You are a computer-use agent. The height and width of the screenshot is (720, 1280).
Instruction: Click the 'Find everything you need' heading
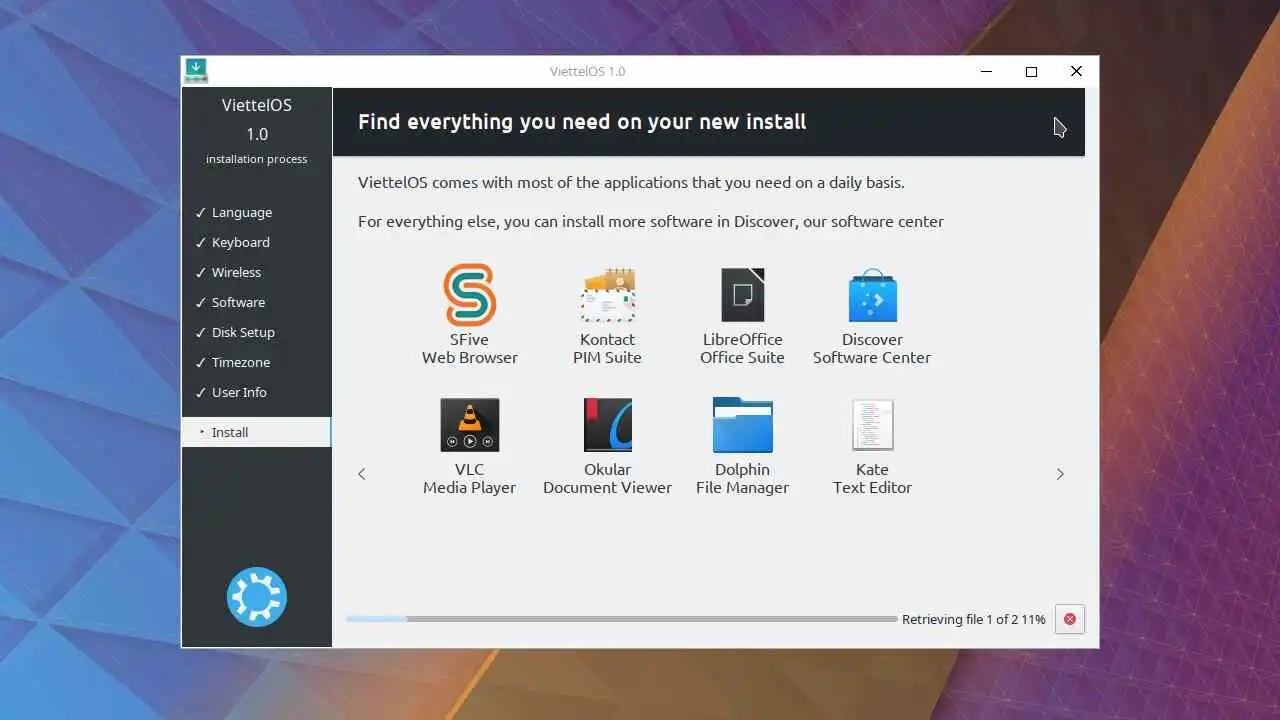click(x=582, y=122)
